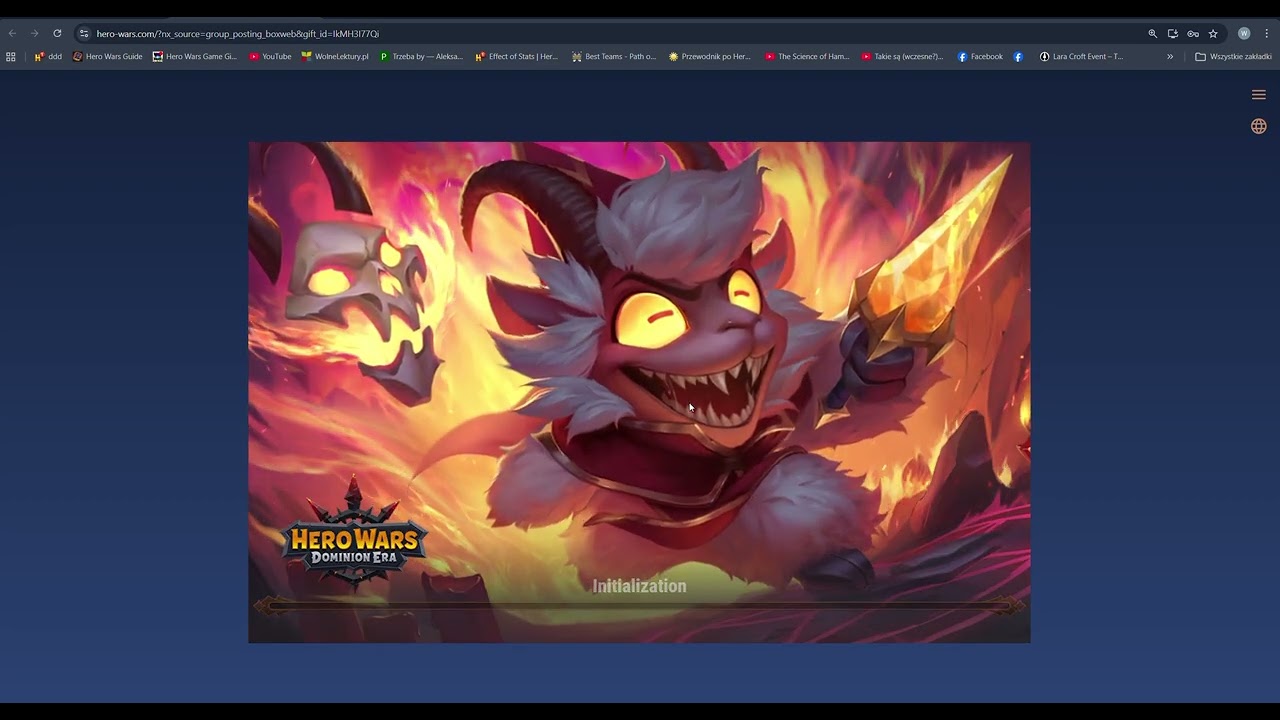Go back to the previous page
Image resolution: width=1280 pixels, height=720 pixels.
point(12,33)
